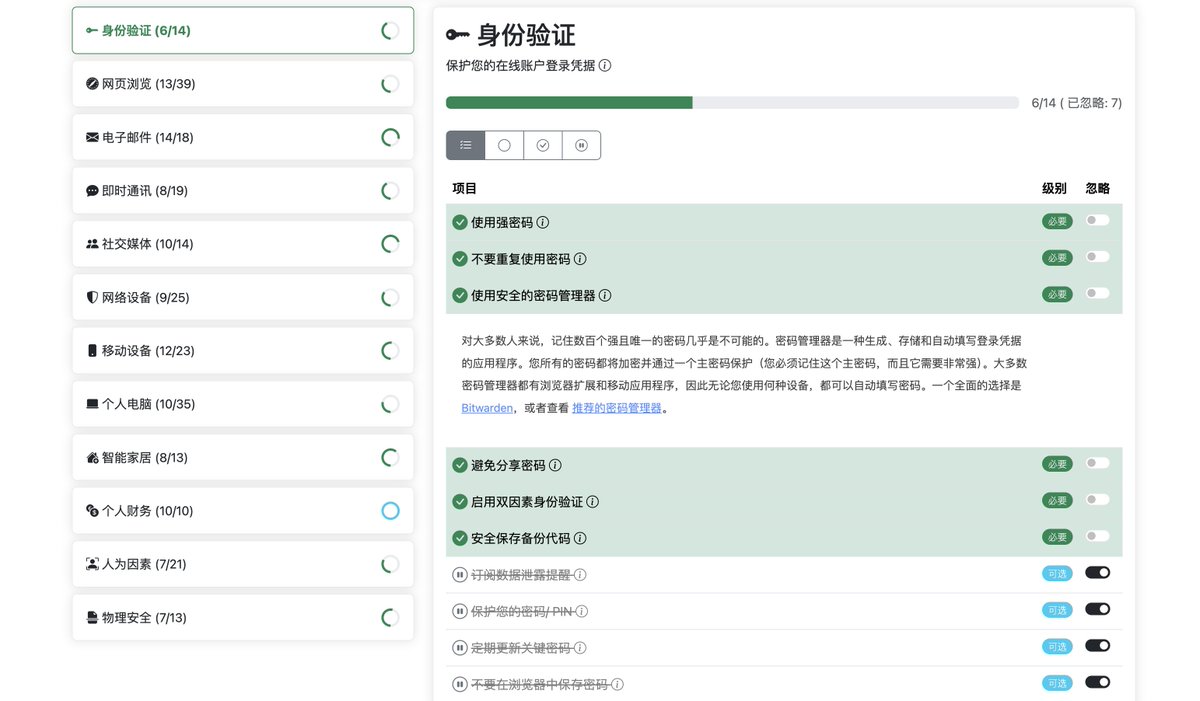Viewport: 1200px width, 701px height.
Task: Uncheck the green checkmark for 启用双因素身份验证
Action: 460,502
